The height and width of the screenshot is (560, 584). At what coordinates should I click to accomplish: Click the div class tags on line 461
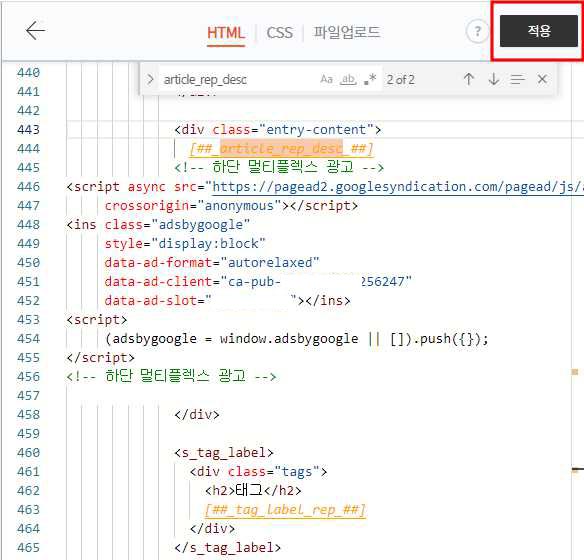point(258,472)
